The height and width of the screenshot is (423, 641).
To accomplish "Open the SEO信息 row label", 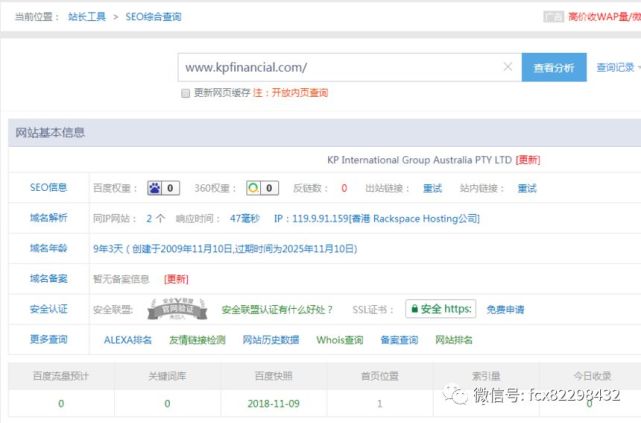I will pos(48,188).
